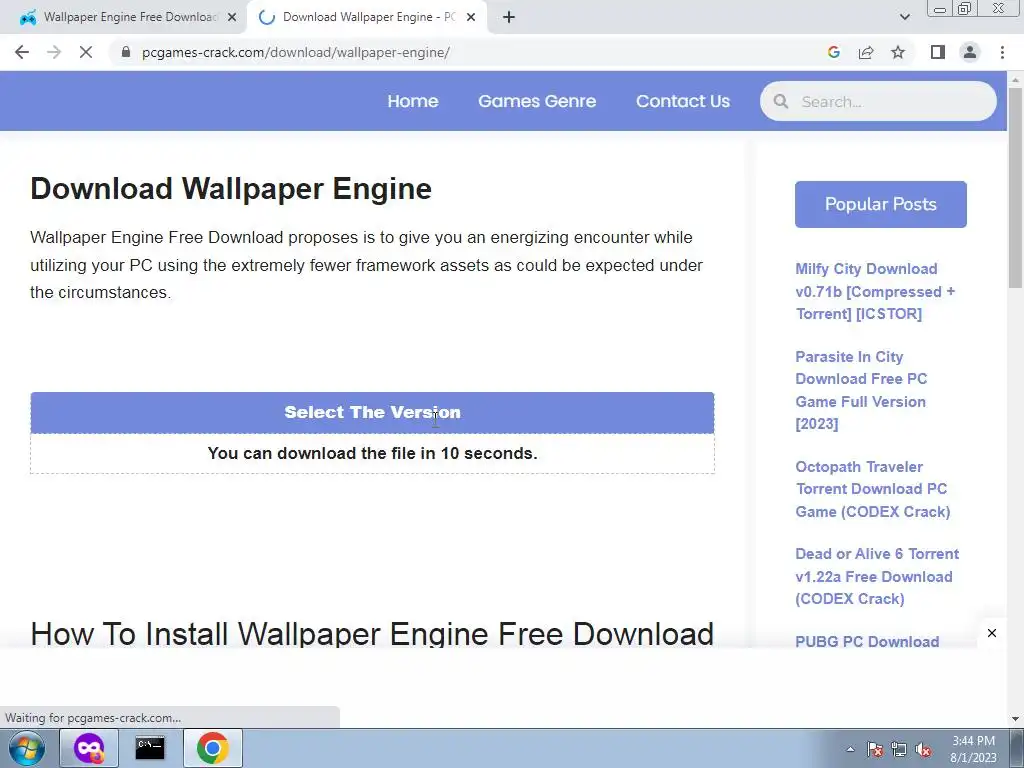
Task: Click the scrollbar down arrow
Action: tap(1015, 718)
